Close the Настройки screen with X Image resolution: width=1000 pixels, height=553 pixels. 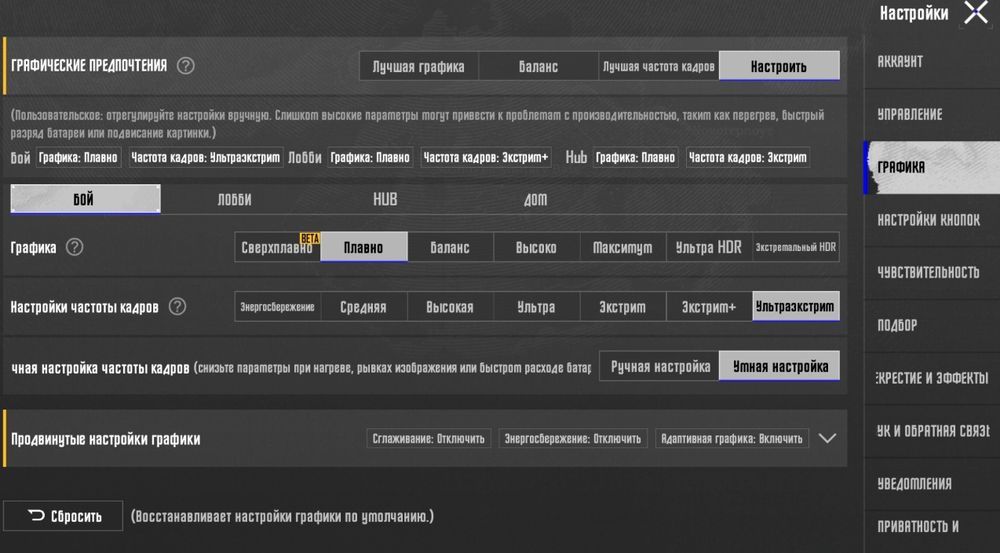[x=976, y=12]
